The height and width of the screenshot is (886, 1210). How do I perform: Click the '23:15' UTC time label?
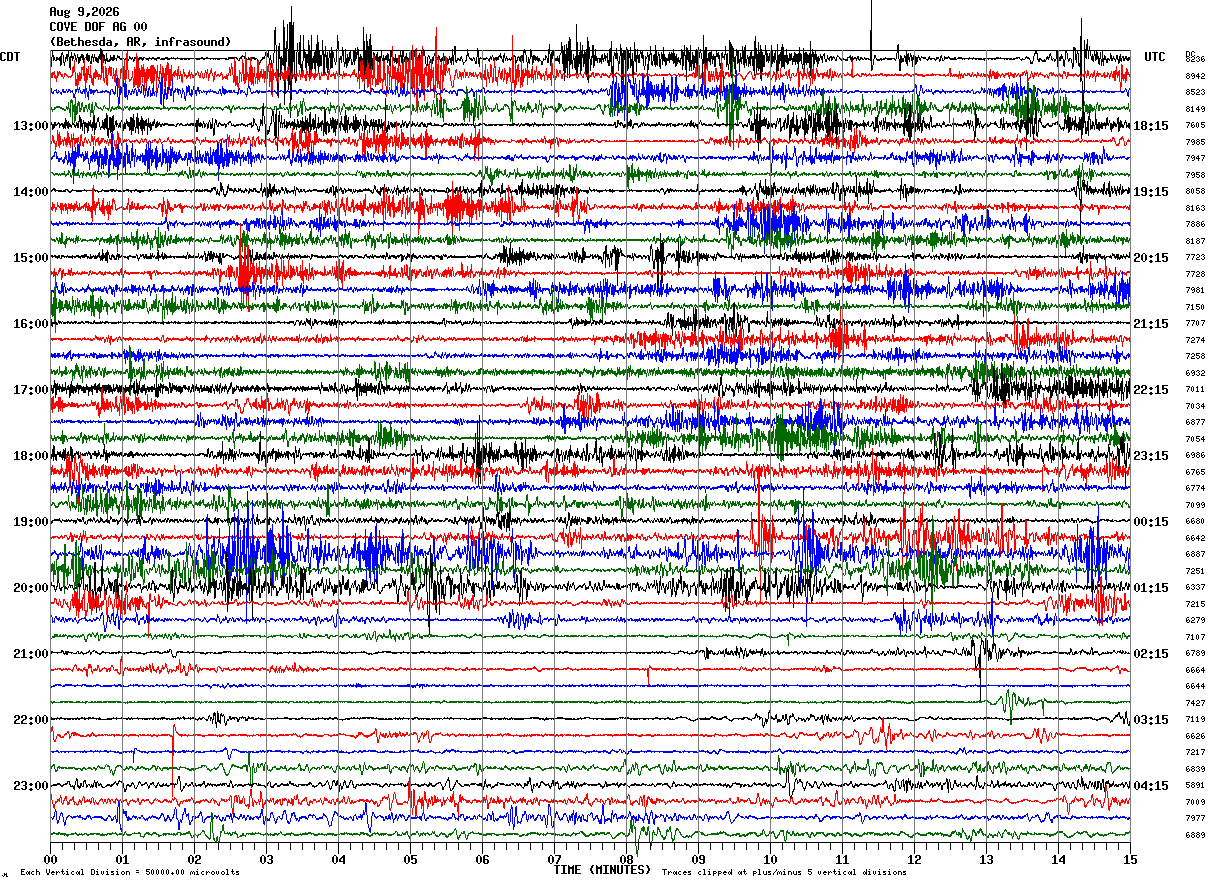(1151, 456)
